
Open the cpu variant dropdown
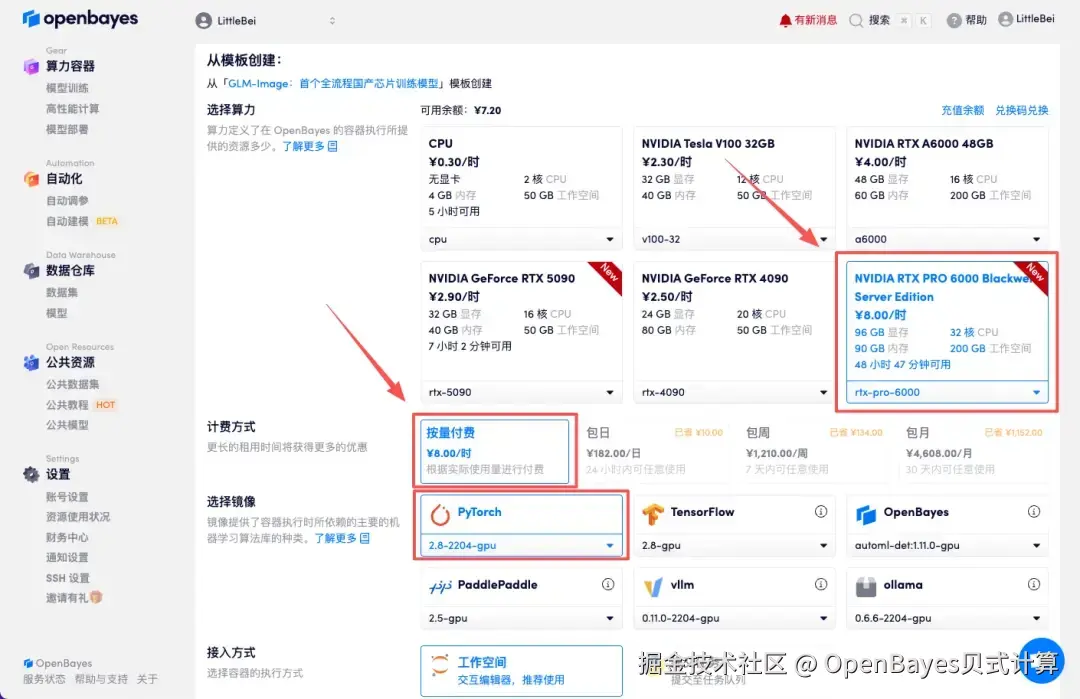(x=521, y=239)
